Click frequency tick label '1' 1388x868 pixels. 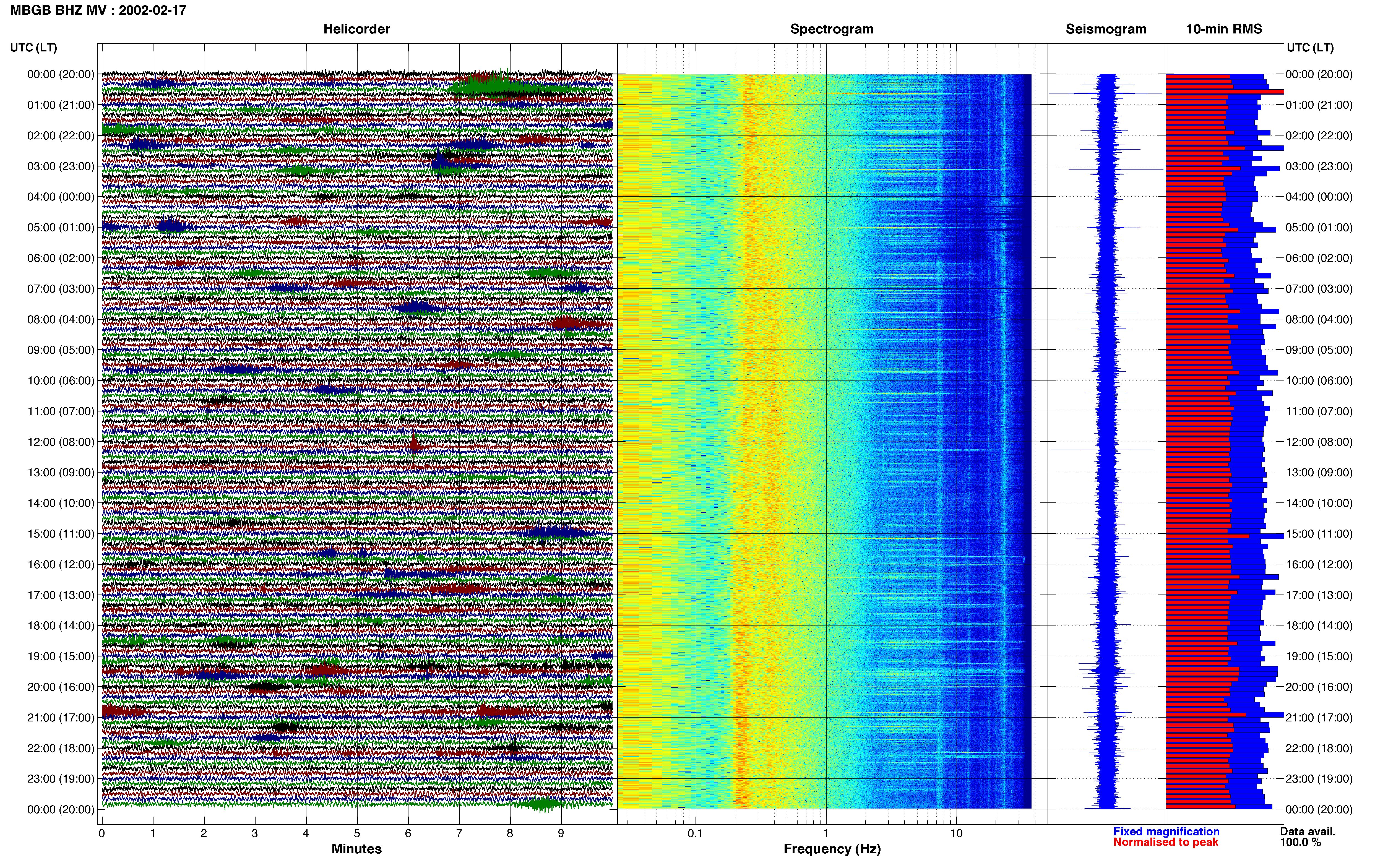click(826, 833)
